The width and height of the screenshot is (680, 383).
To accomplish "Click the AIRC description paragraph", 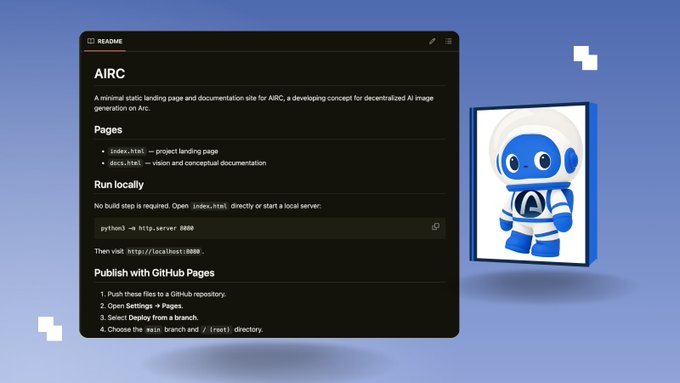I will pos(264,103).
